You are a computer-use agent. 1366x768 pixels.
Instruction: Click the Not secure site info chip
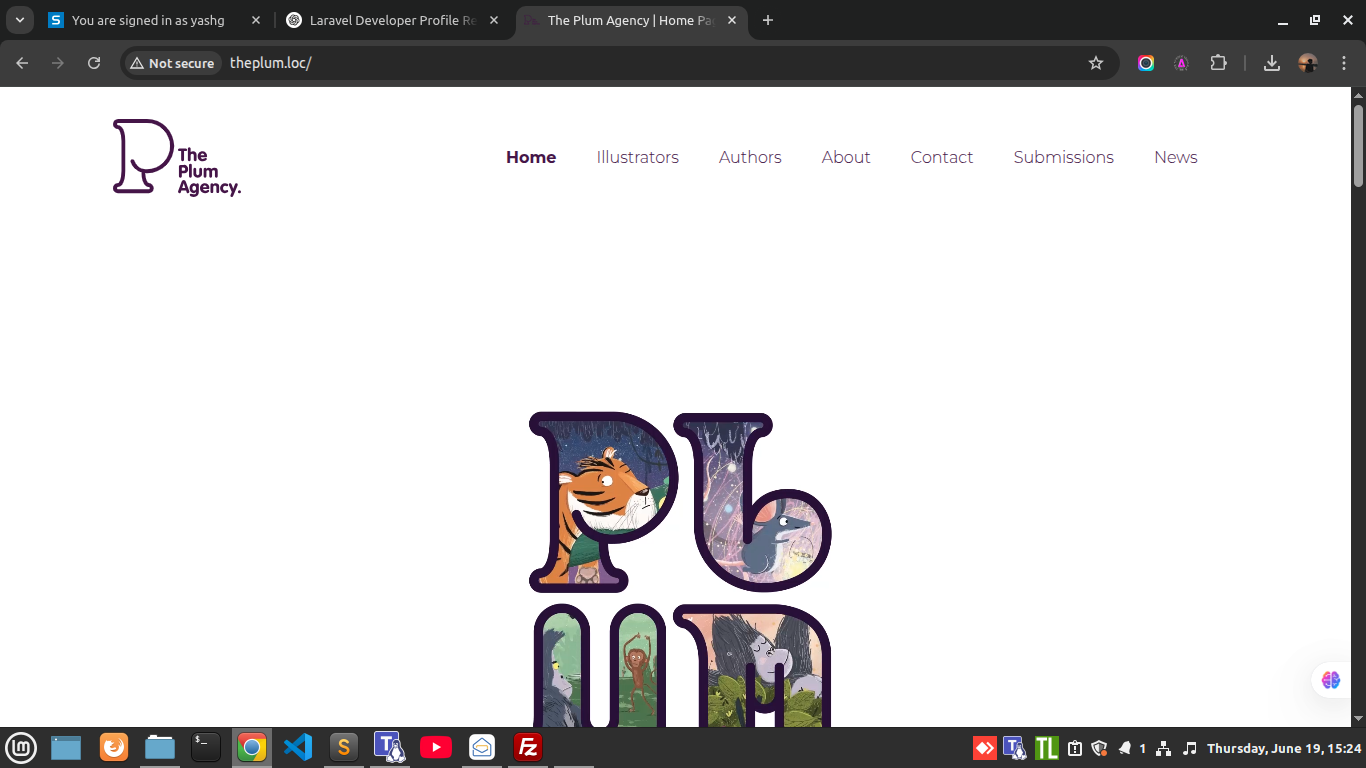172,63
